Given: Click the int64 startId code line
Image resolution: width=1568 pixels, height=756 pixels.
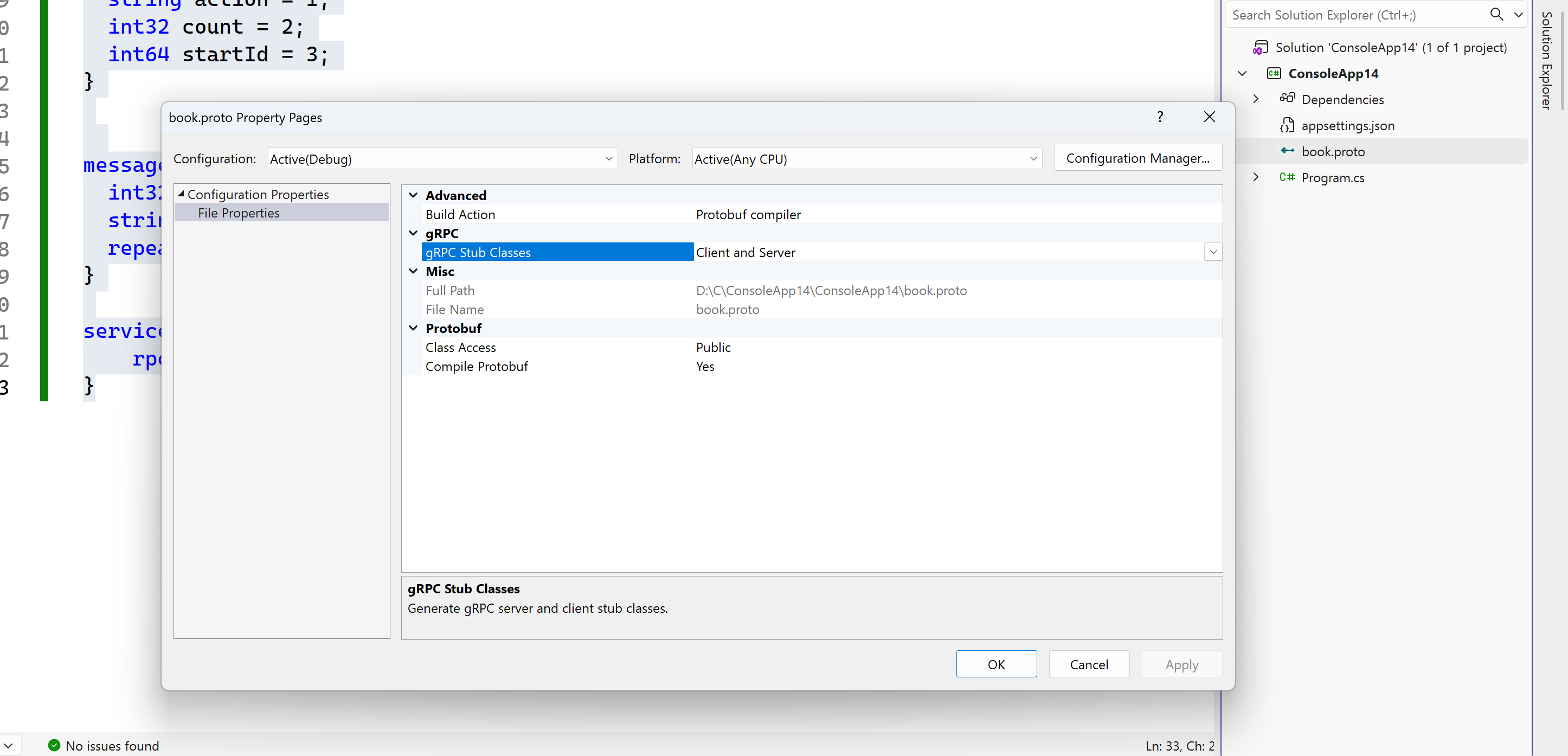Looking at the screenshot, I should click(218, 54).
